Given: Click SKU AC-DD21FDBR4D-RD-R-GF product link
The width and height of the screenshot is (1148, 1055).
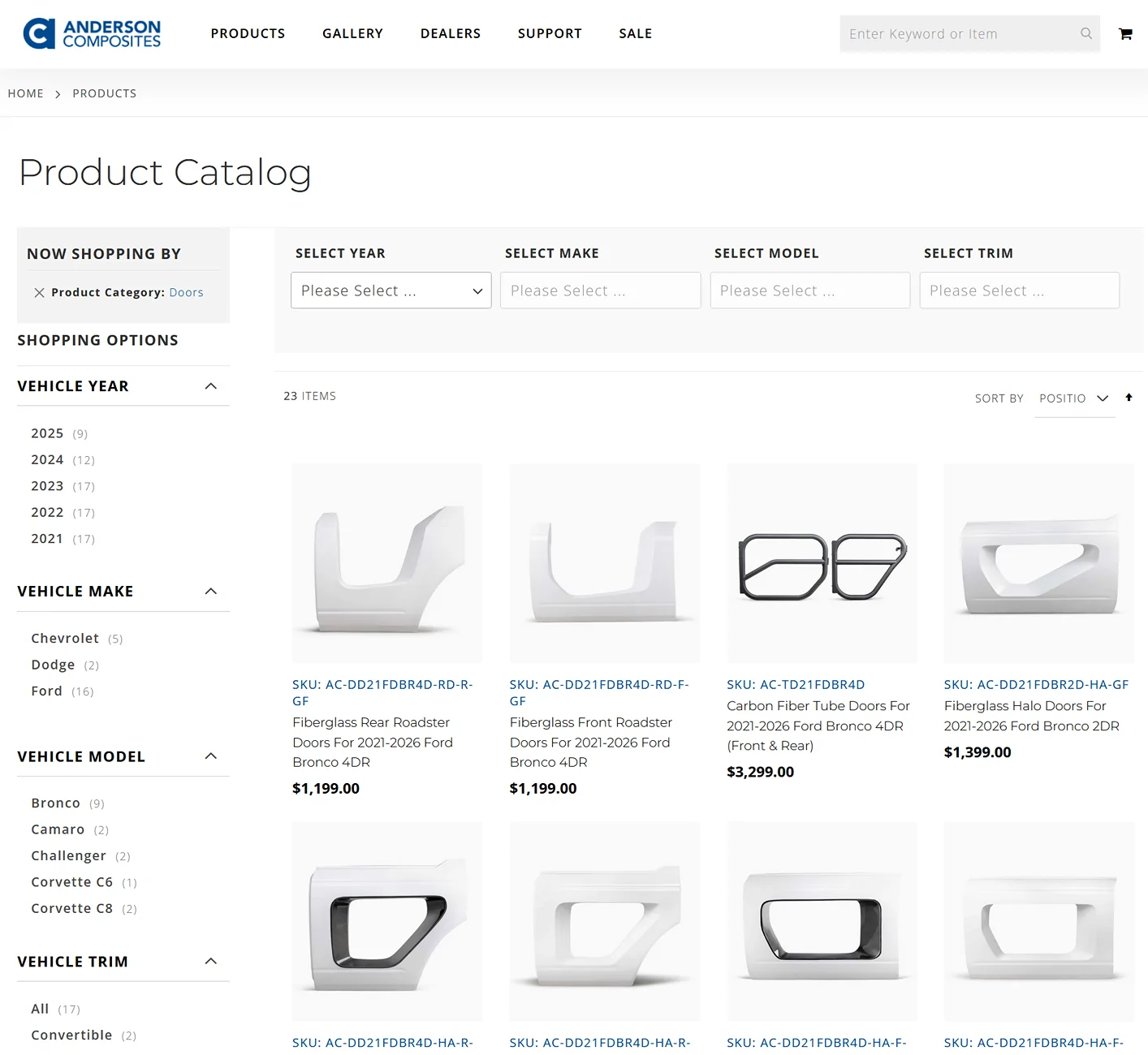Looking at the screenshot, I should (x=382, y=693).
